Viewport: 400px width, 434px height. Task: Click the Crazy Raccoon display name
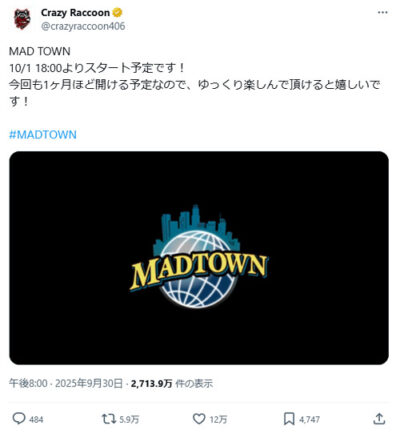click(x=75, y=13)
